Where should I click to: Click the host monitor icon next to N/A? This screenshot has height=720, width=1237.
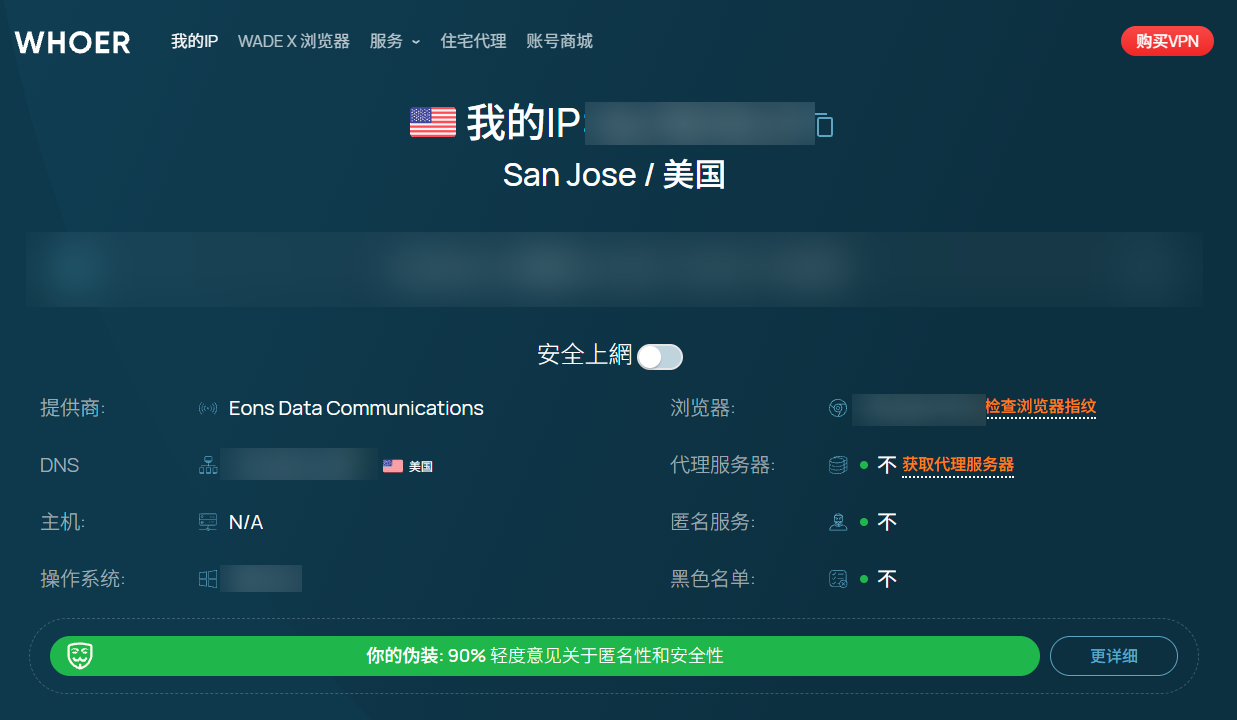[208, 522]
